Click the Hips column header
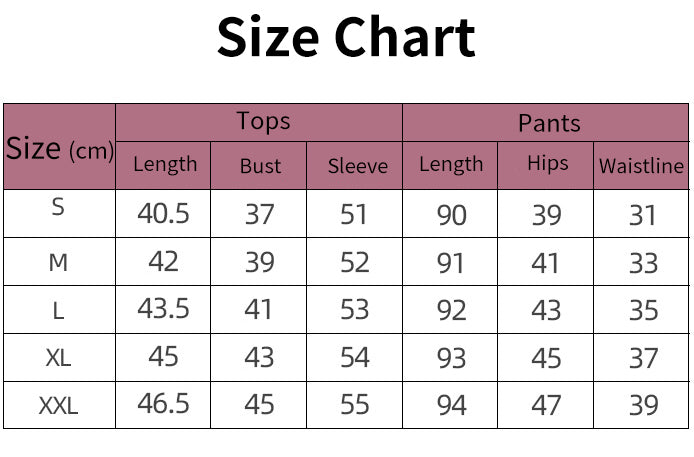Image resolution: width=694 pixels, height=457 pixels. click(x=547, y=163)
